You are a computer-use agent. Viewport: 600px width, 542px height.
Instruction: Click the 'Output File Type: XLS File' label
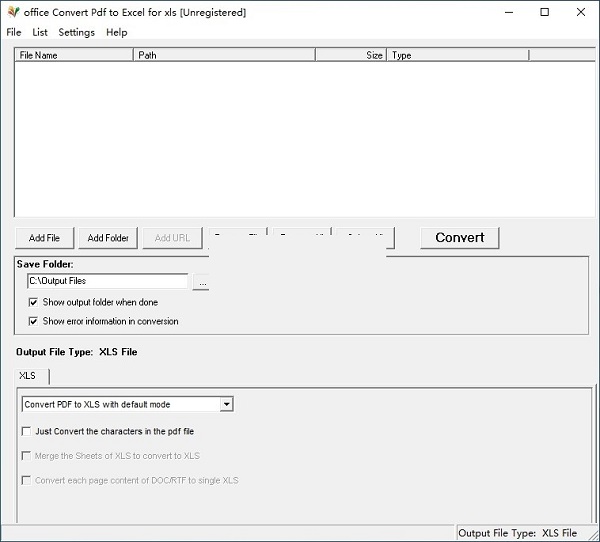coord(77,352)
